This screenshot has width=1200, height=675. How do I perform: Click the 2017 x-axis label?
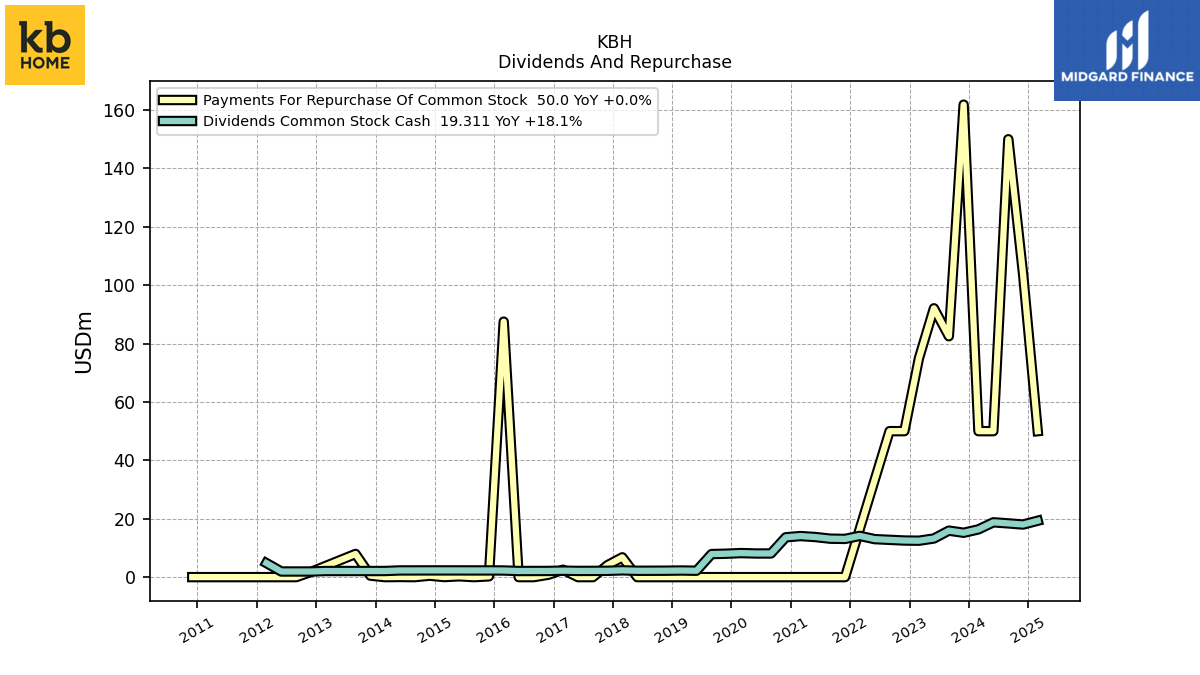[552, 631]
